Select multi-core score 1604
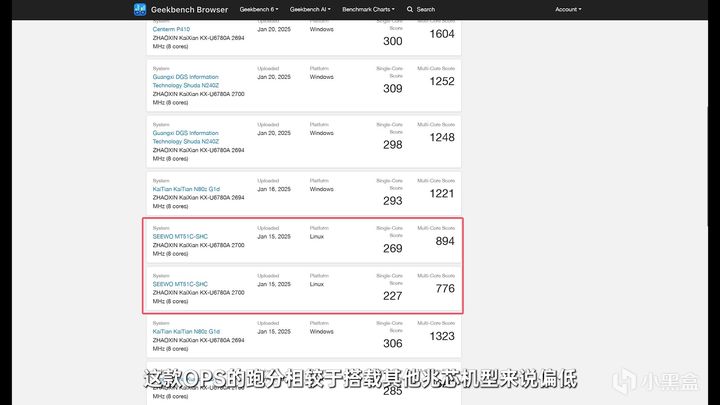Image resolution: width=720 pixels, height=405 pixels. (x=442, y=34)
